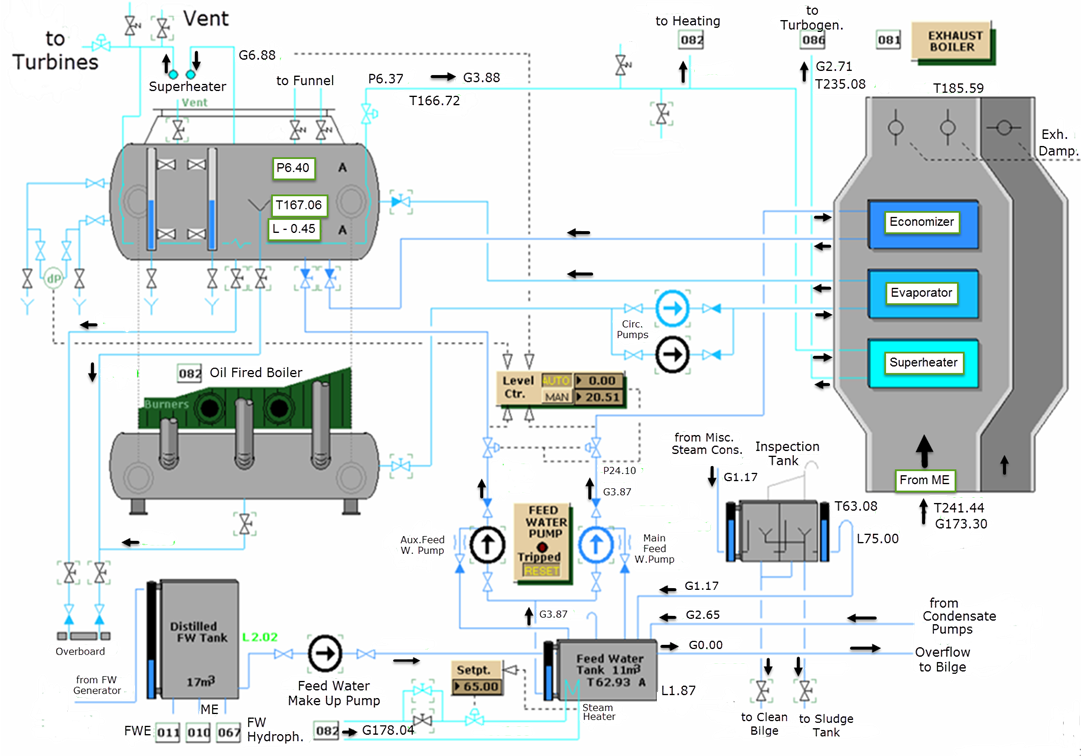Click the Exh. Damp. damper symbol

1004,127
